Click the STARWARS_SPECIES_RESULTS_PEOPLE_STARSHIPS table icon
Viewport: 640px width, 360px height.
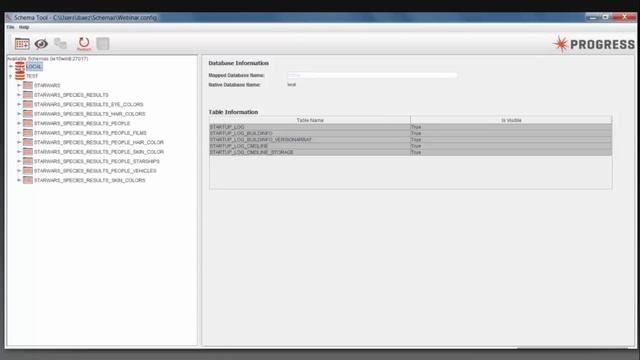pyautogui.click(x=28, y=161)
